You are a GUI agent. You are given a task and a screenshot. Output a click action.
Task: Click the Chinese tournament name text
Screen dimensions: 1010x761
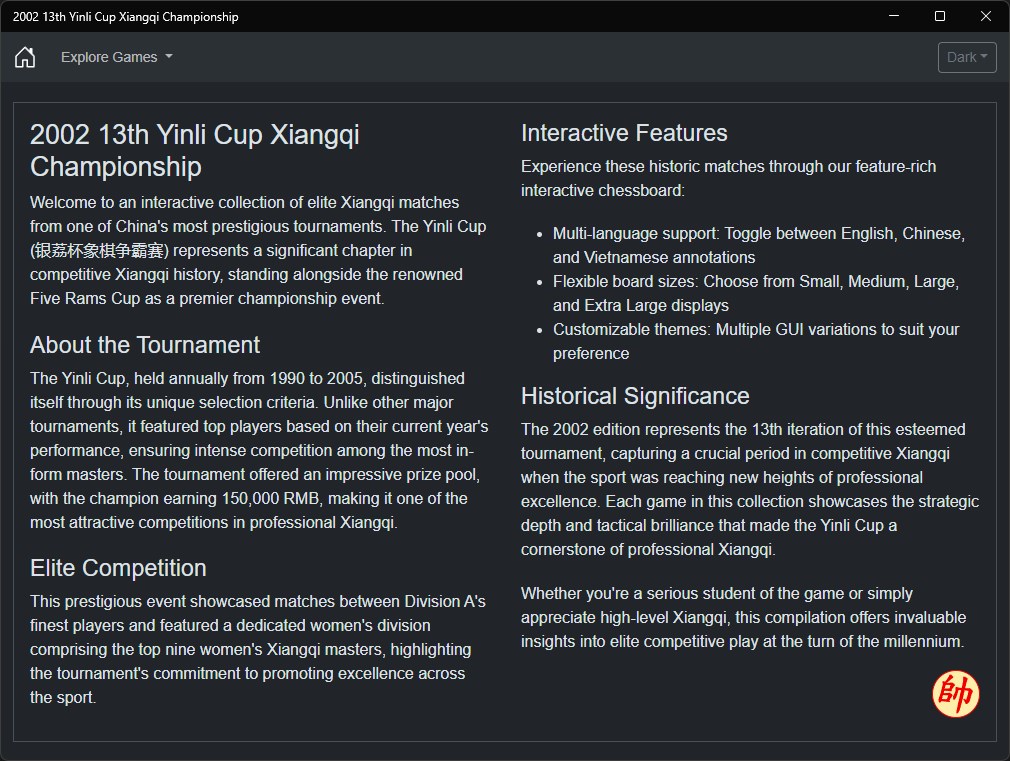pos(99,251)
